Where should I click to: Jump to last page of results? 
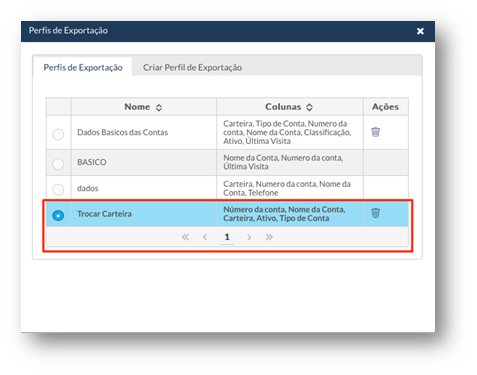point(269,237)
